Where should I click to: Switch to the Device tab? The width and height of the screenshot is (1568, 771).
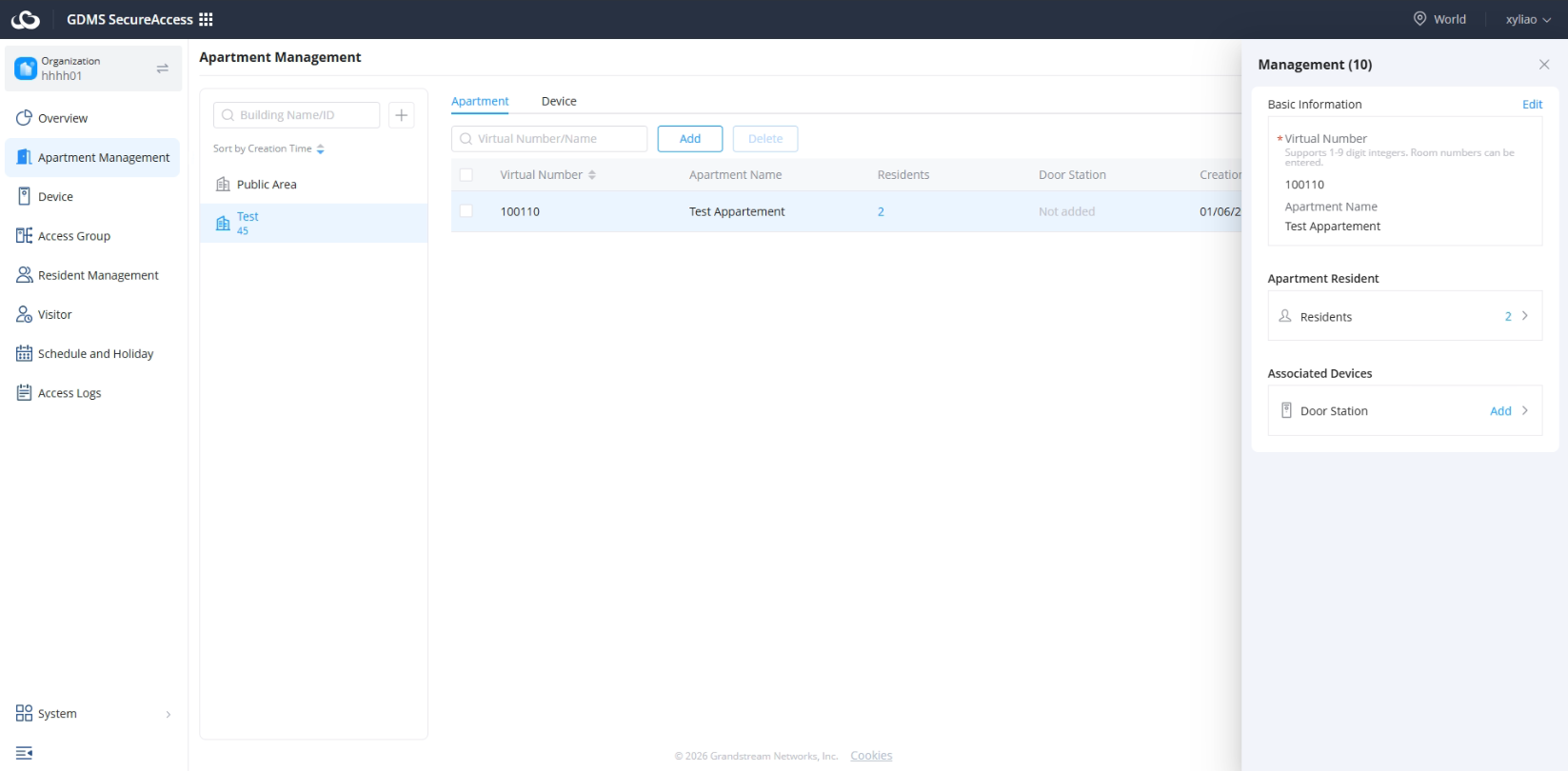point(559,101)
